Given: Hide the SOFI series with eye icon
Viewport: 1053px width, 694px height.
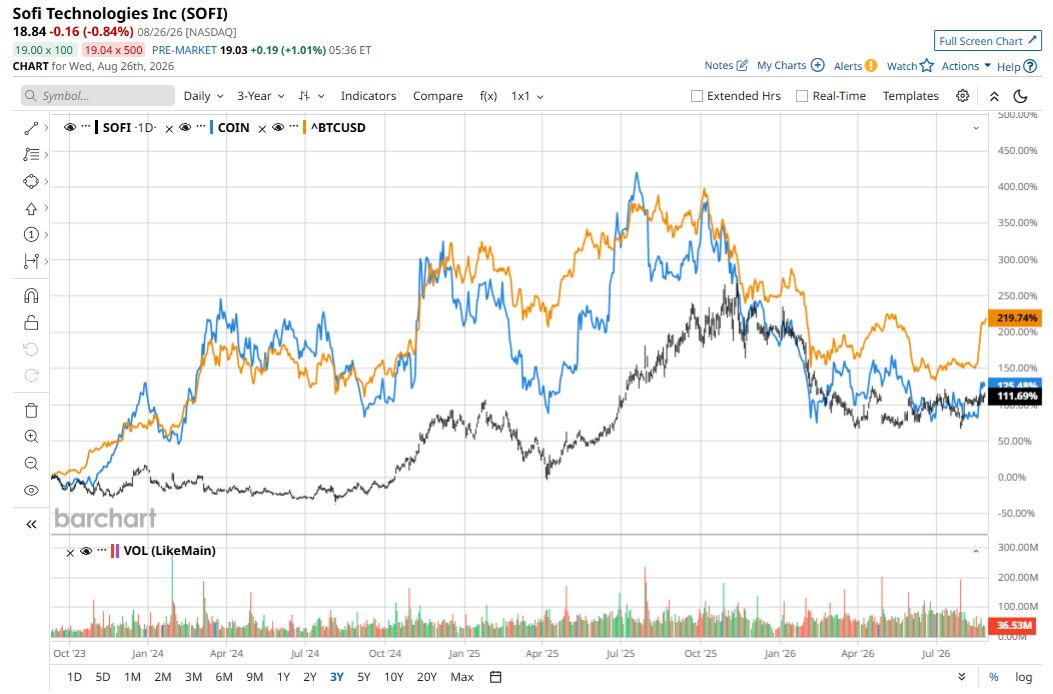Looking at the screenshot, I should click(x=70, y=127).
